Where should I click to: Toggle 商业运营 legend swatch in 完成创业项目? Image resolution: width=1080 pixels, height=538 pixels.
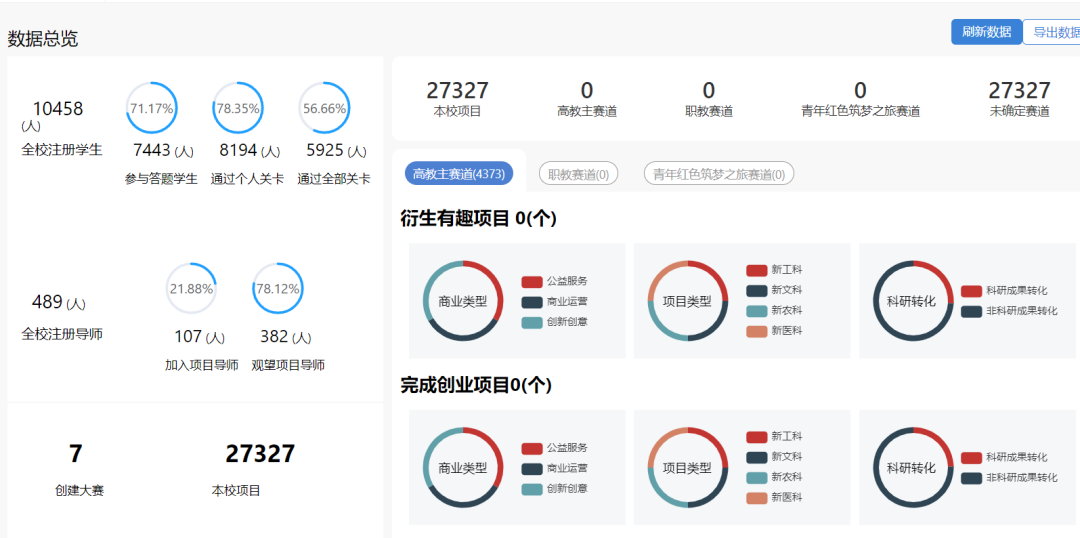(x=532, y=468)
